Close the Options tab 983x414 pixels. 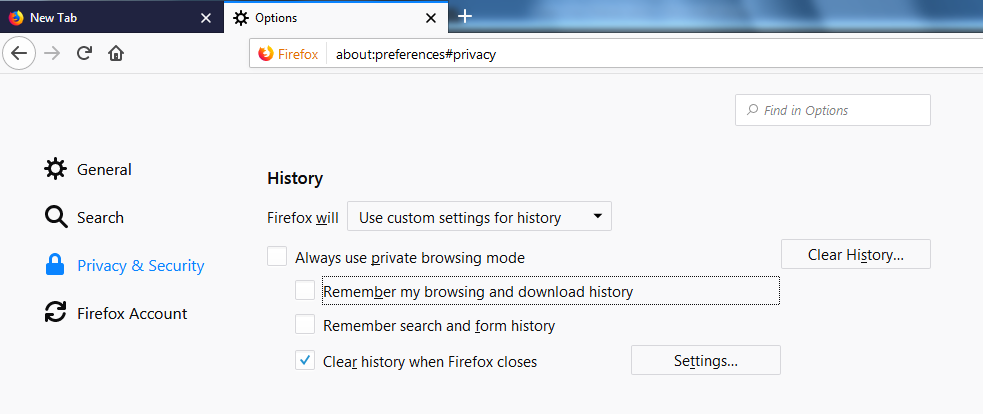click(x=431, y=18)
